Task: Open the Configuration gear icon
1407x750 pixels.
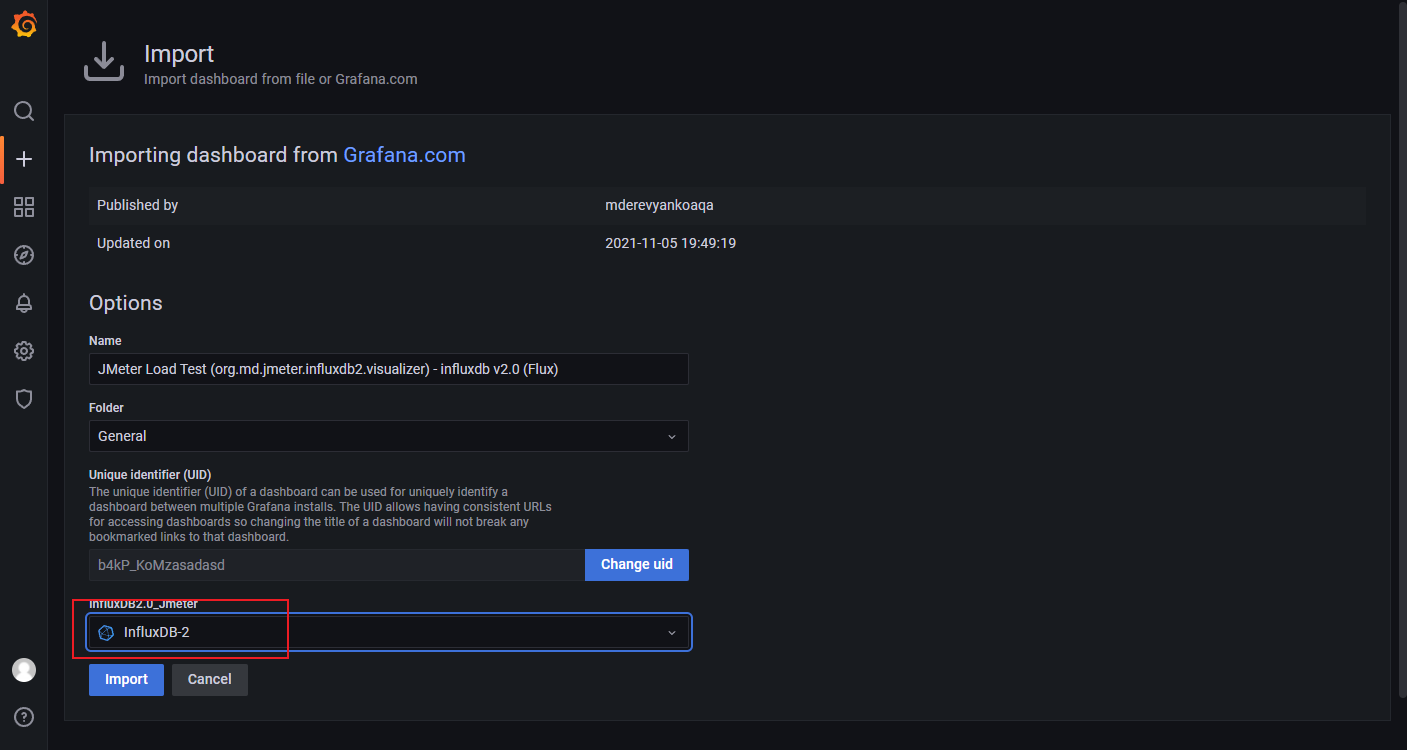Action: (24, 351)
